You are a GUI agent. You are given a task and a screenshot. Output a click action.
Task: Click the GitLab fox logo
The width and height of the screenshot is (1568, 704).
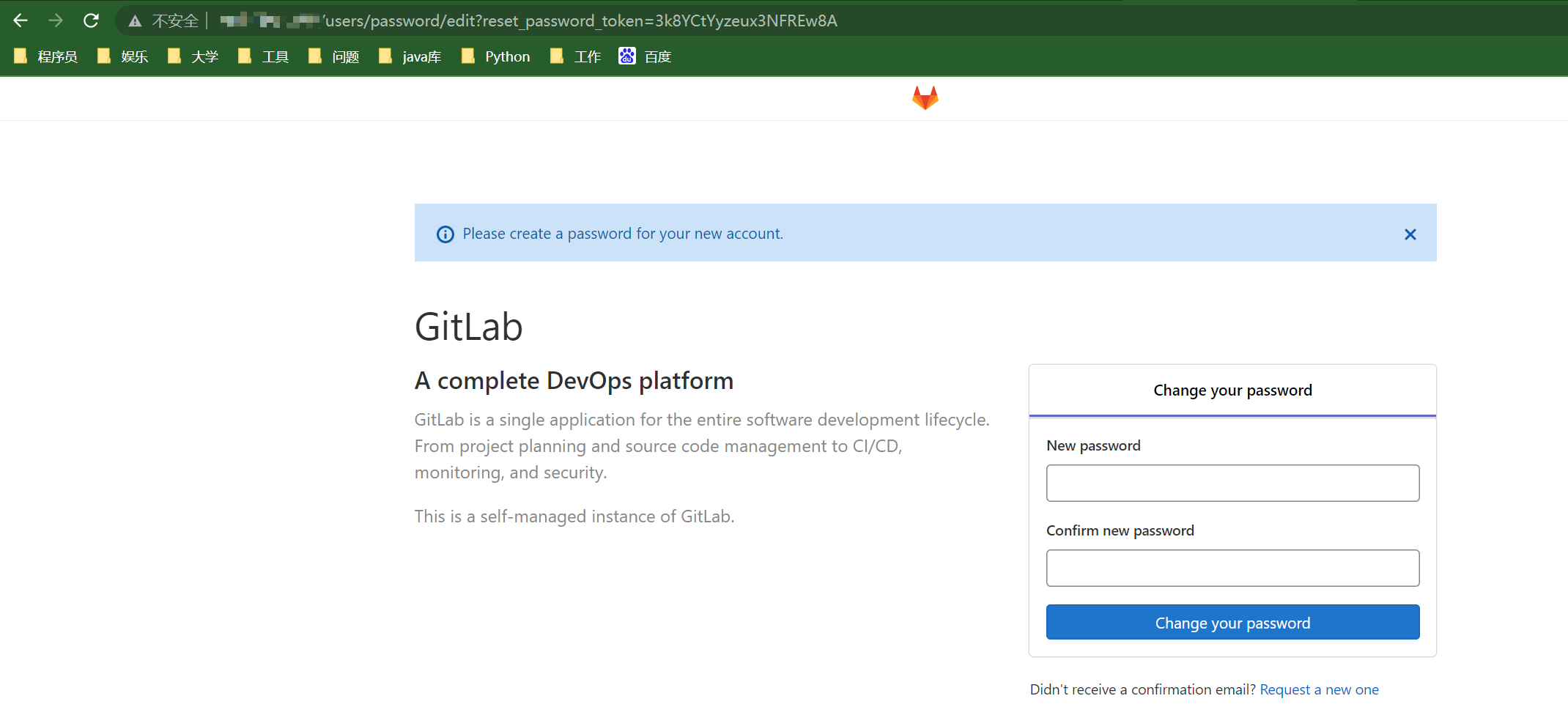point(925,98)
